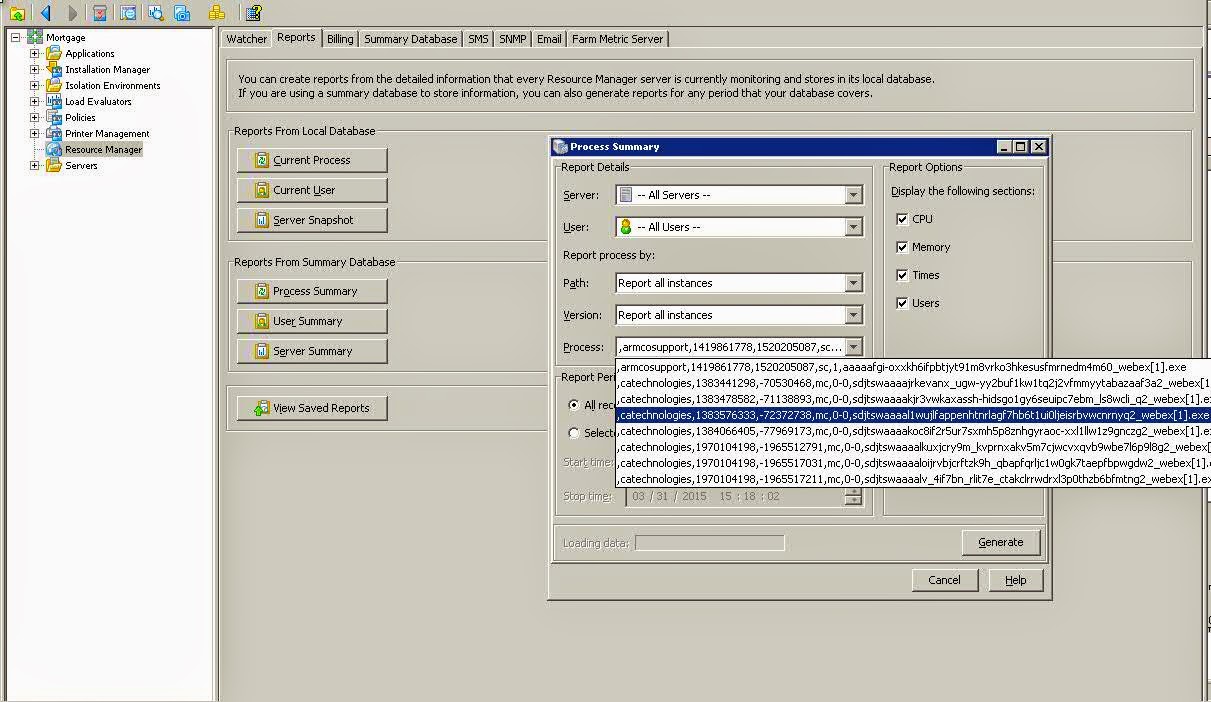This screenshot has height=702, width=1211.
Task: Open the help question-mark toolbar icon
Action: click(253, 13)
